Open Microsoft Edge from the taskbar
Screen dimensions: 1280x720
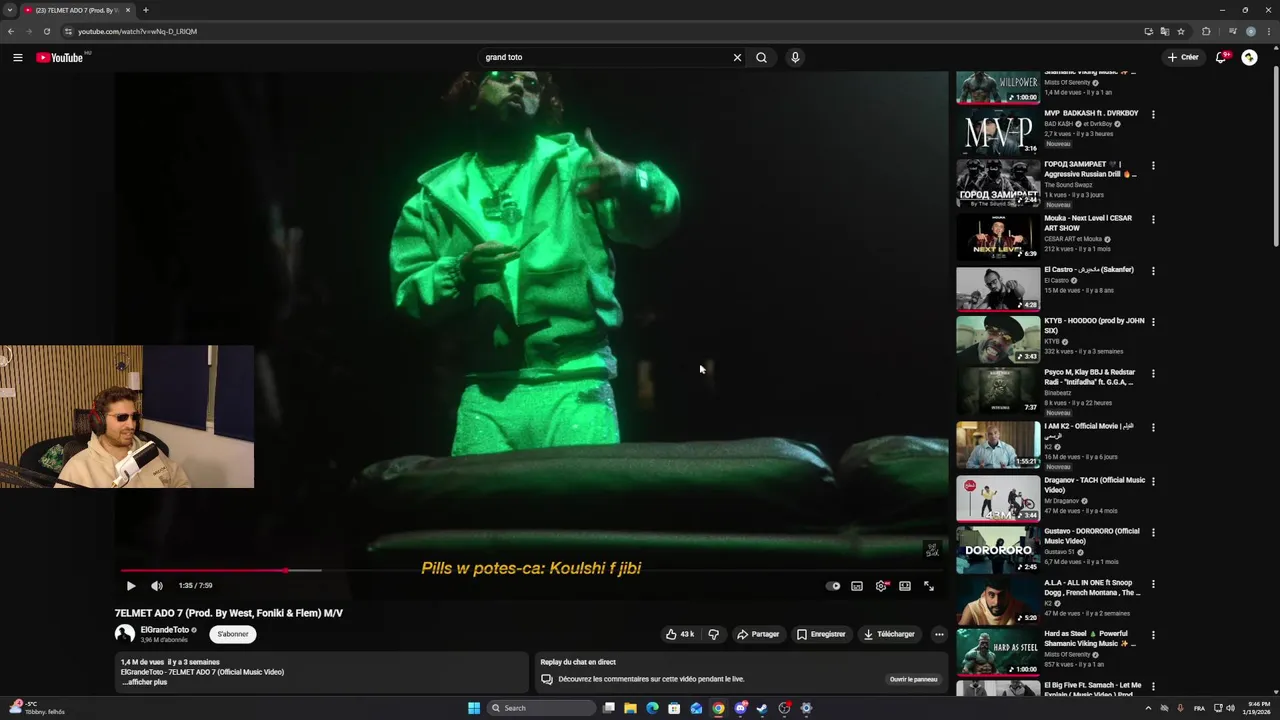coord(652,708)
